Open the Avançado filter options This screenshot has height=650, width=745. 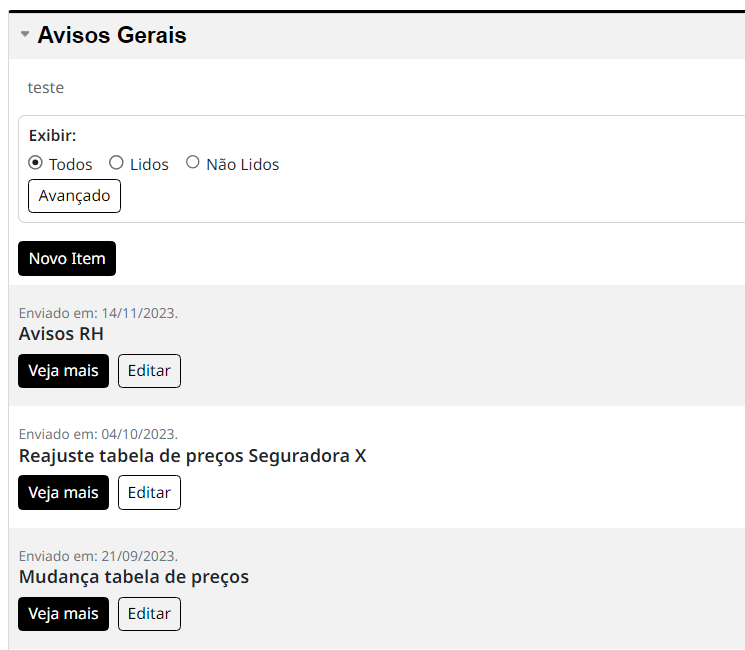click(x=74, y=196)
